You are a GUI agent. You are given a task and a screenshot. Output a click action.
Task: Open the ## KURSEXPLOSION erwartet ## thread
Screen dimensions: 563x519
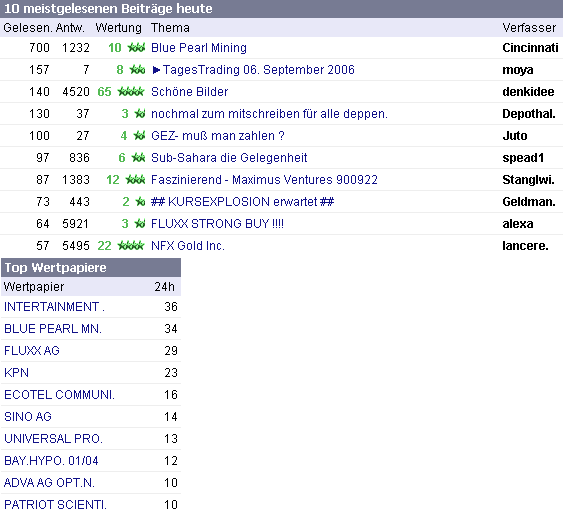point(242,201)
